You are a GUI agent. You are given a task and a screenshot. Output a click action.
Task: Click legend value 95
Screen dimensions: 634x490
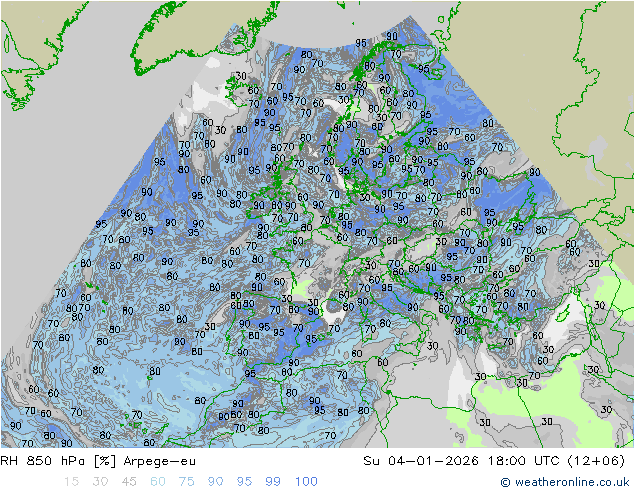coord(244,482)
